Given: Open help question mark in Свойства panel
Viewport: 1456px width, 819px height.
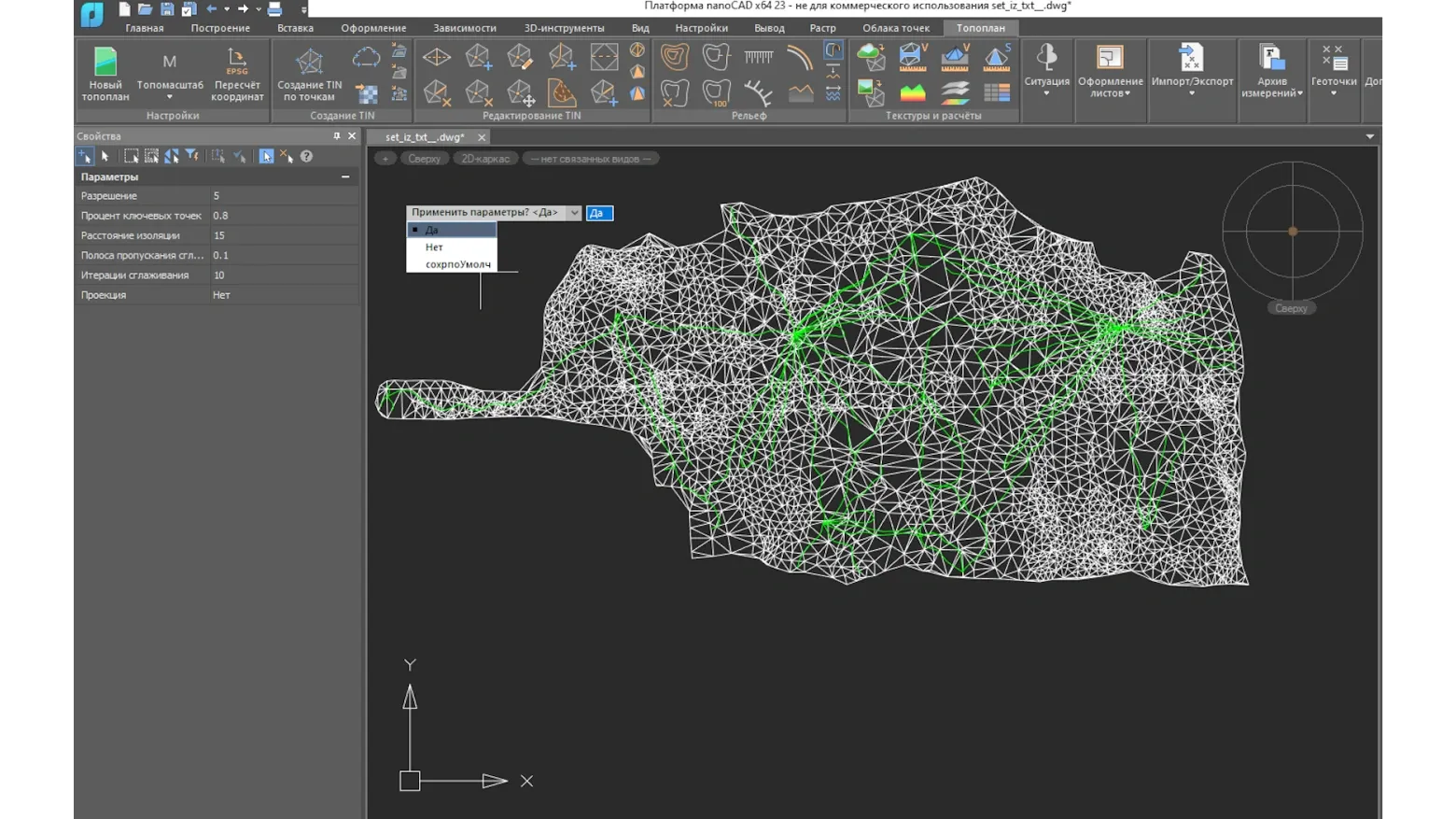Looking at the screenshot, I should (306, 157).
